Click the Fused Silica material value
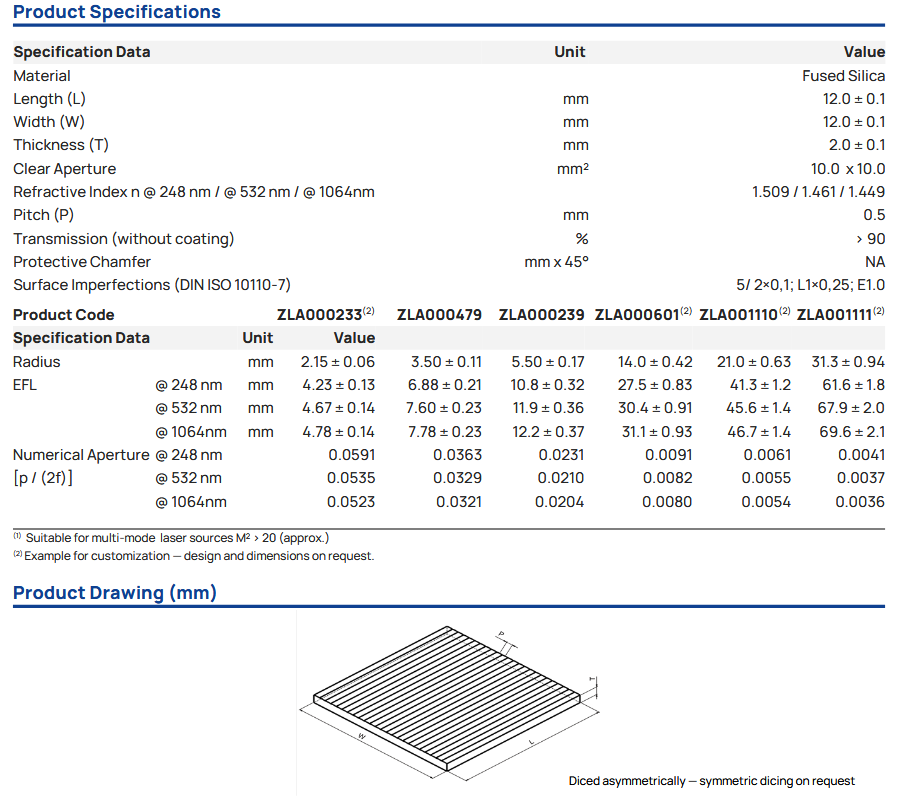This screenshot has width=919, height=802. coord(843,76)
